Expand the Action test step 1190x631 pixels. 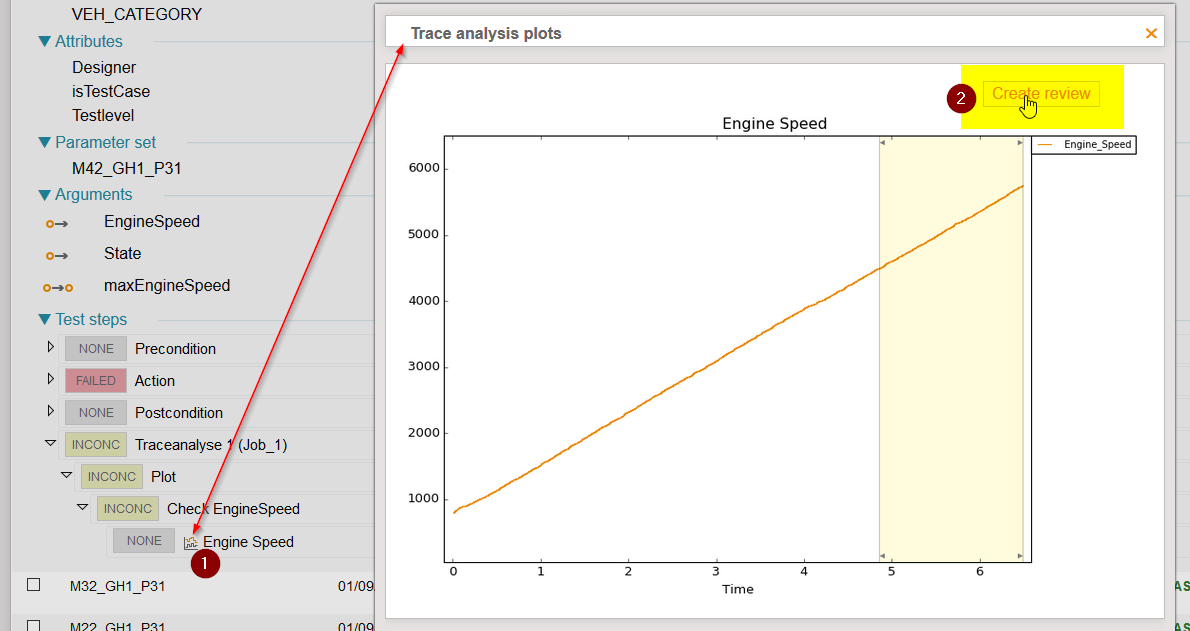click(x=52, y=380)
